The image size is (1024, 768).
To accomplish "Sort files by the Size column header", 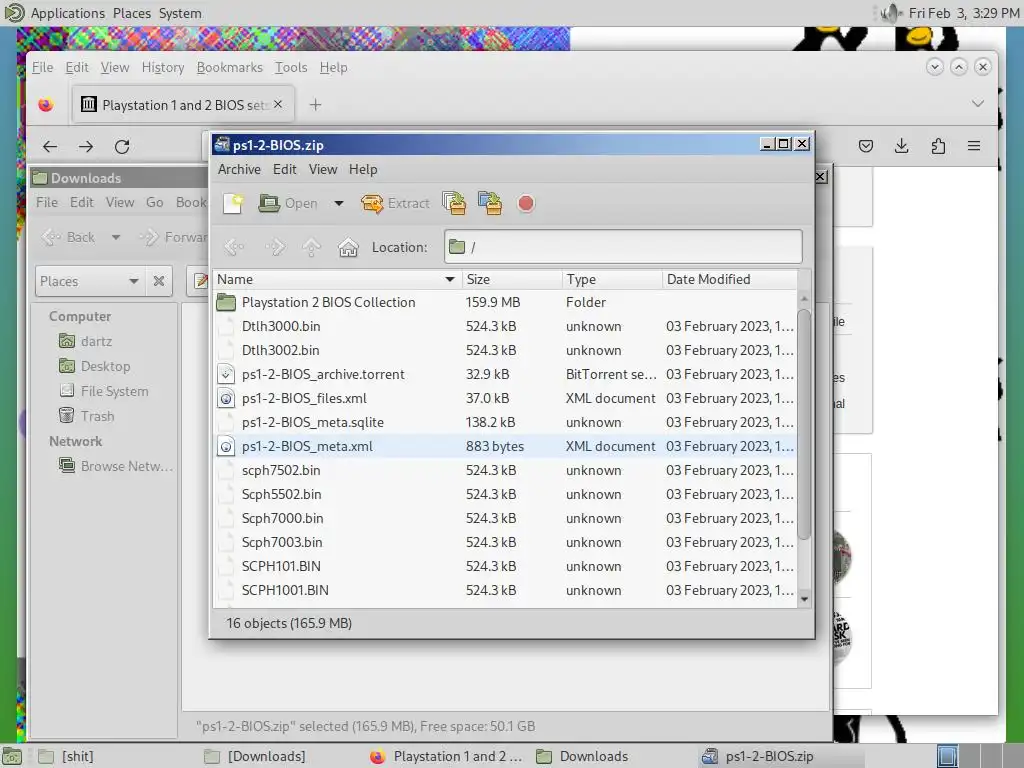I will coord(511,280).
